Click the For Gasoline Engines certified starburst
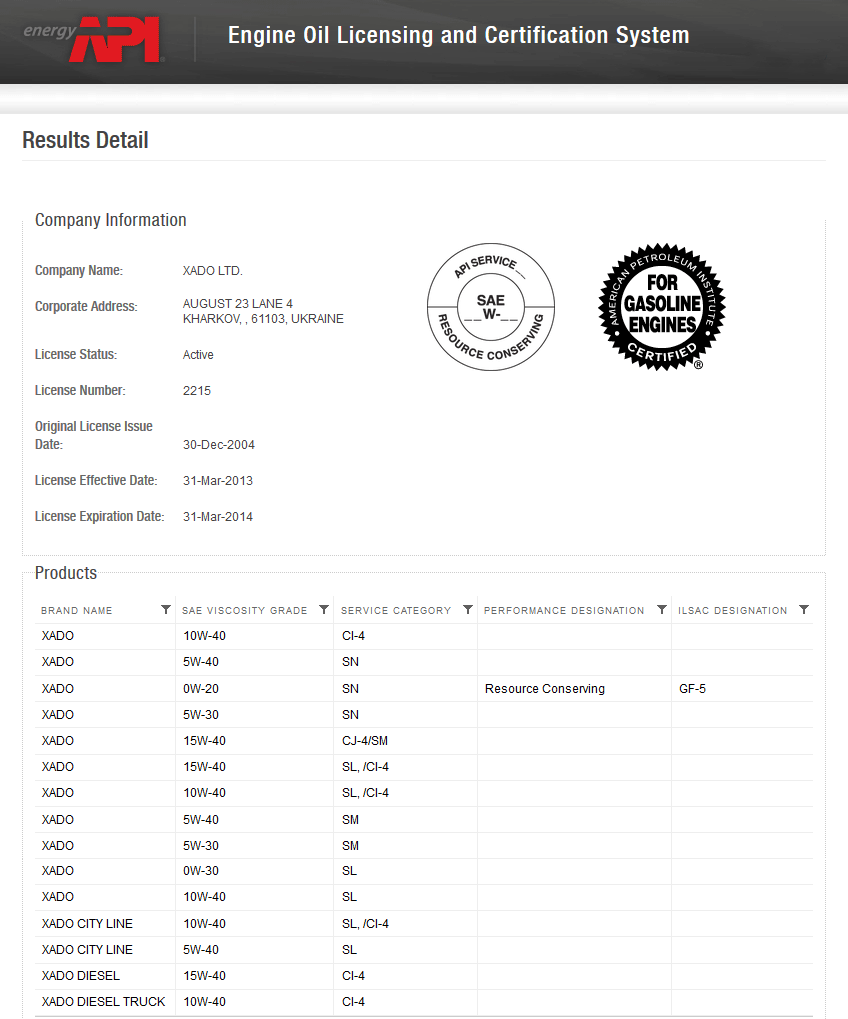 point(662,307)
